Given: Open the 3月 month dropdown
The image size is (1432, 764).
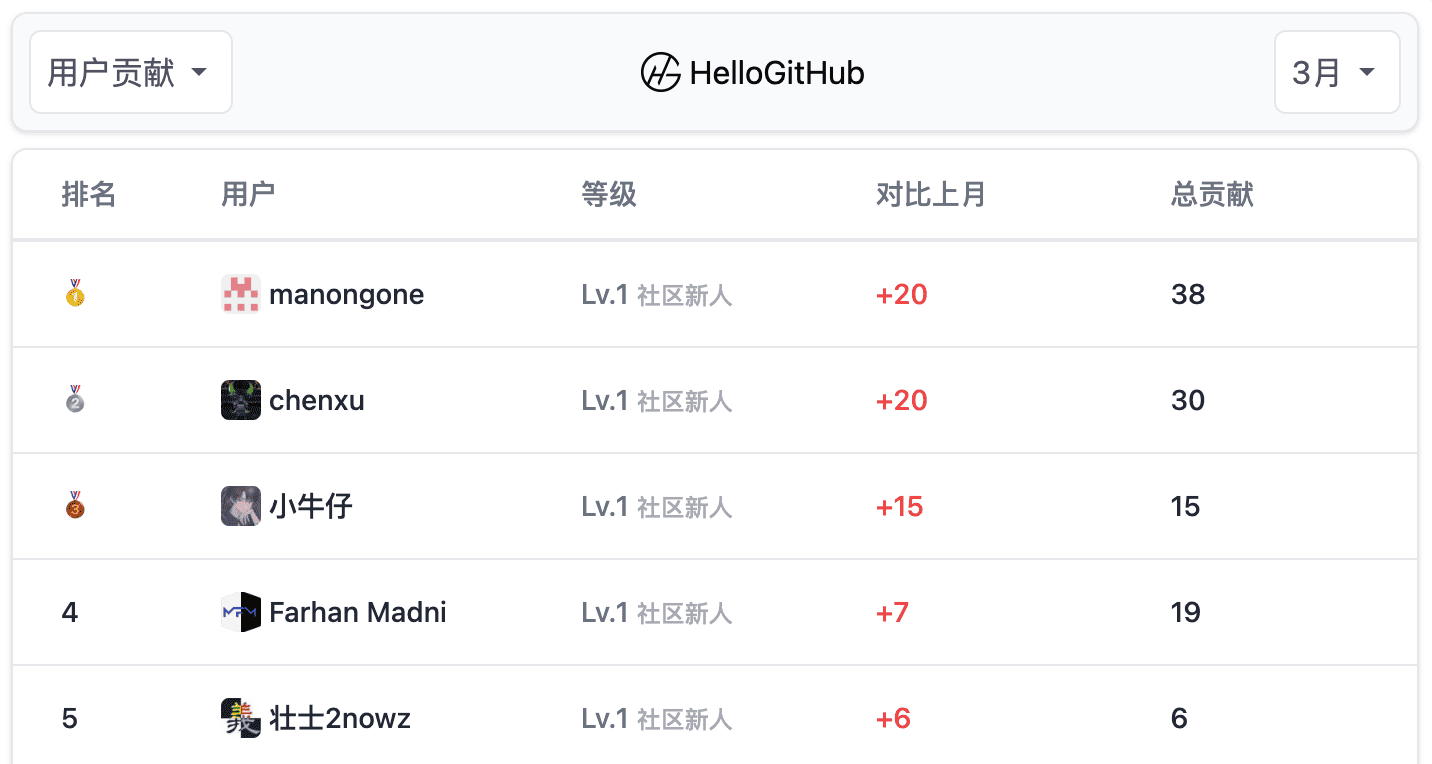Looking at the screenshot, I should (x=1336, y=72).
